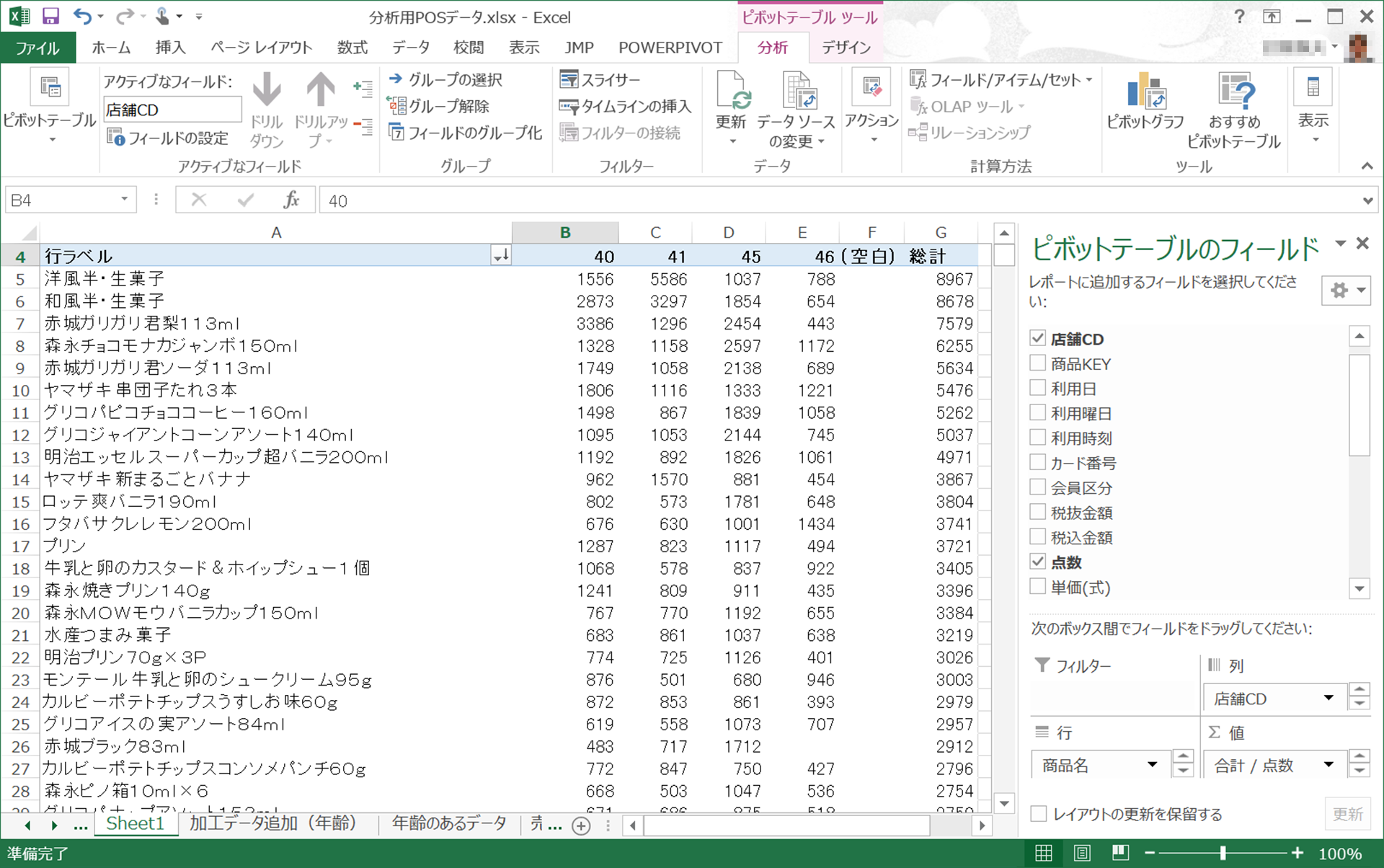Open フィールド/アイテム/セット dropdown
This screenshot has height=868, width=1384.
pyautogui.click(x=1001, y=79)
